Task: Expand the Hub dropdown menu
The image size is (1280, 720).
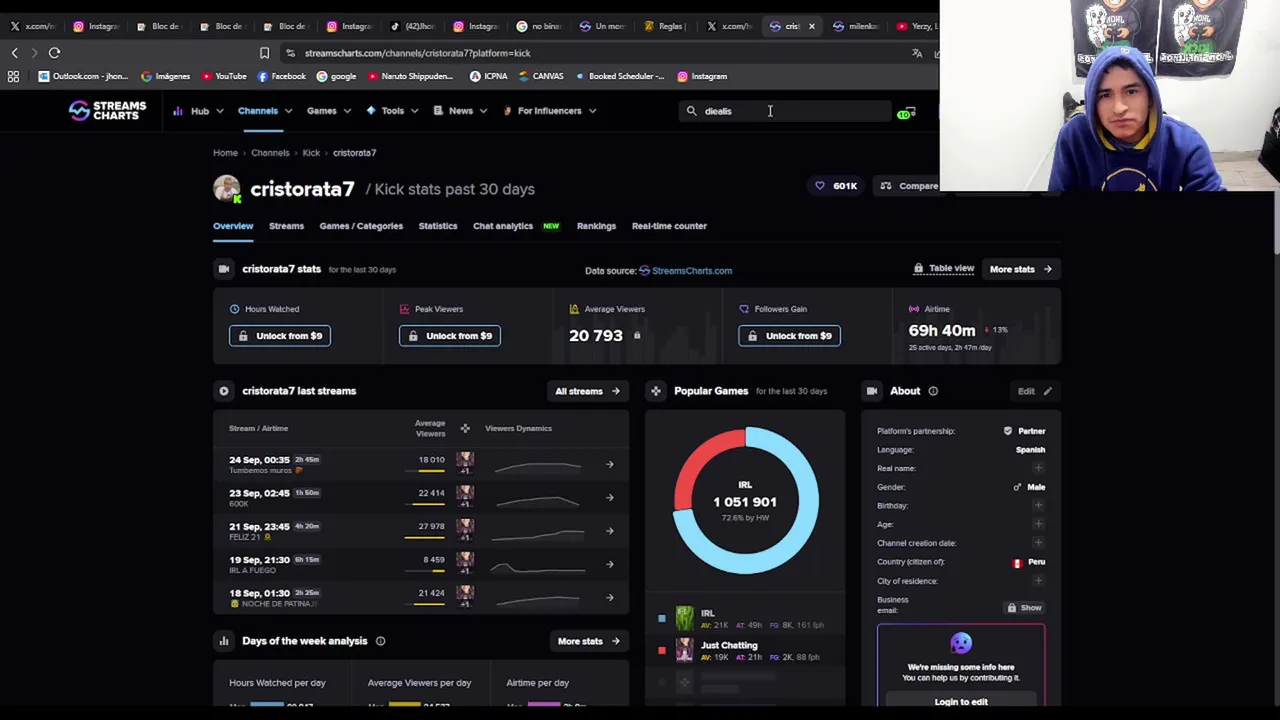Action: (198, 111)
